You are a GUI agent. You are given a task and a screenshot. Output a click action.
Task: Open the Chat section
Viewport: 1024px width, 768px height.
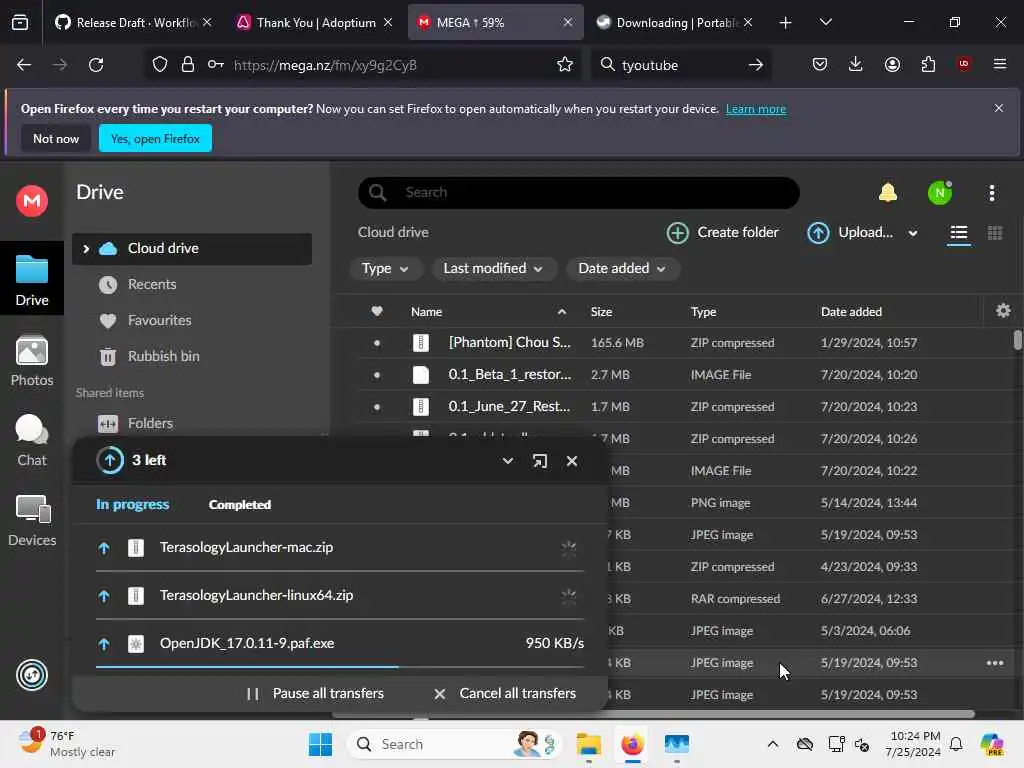click(32, 441)
